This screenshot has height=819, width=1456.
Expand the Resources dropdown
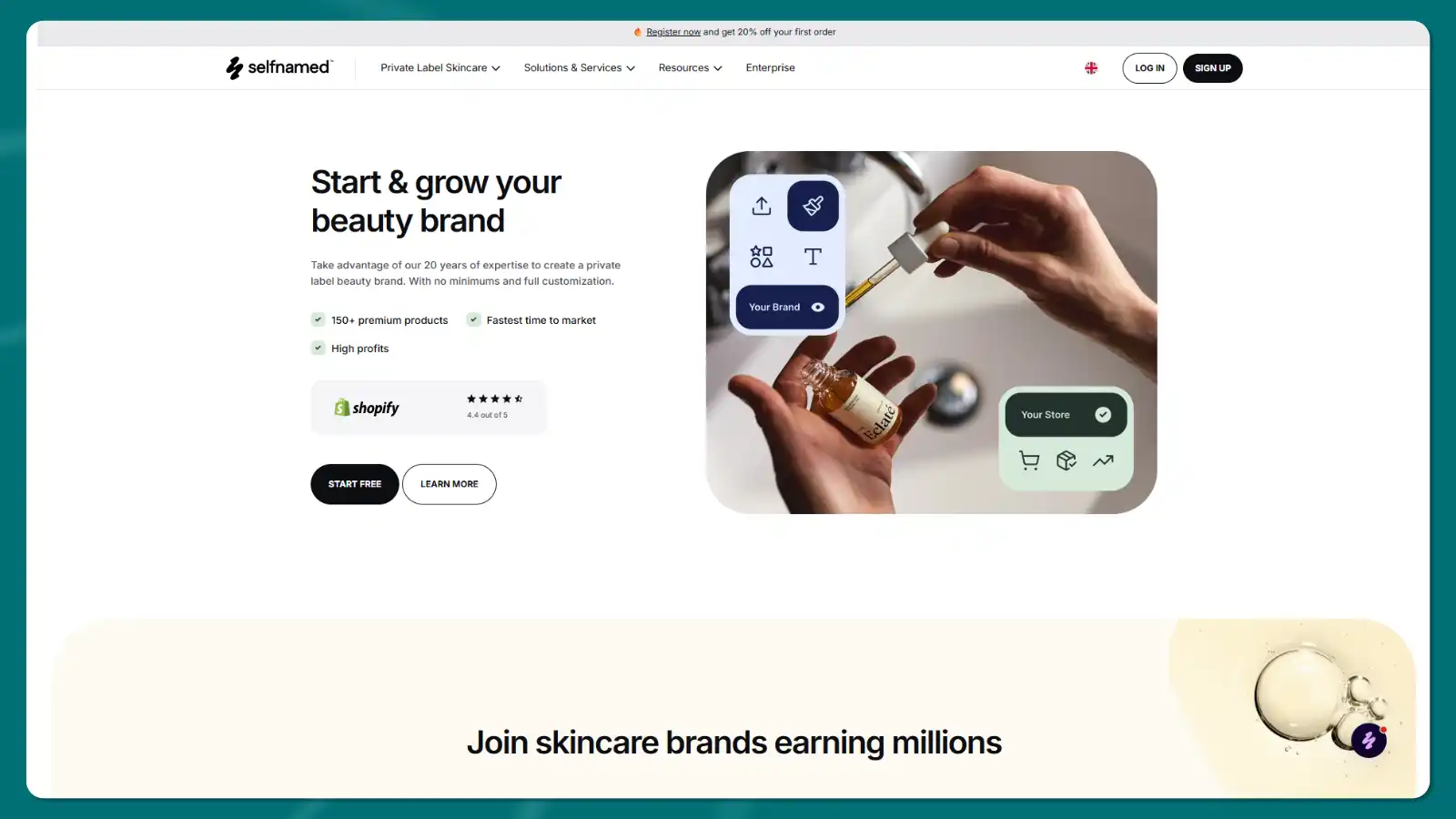691,68
